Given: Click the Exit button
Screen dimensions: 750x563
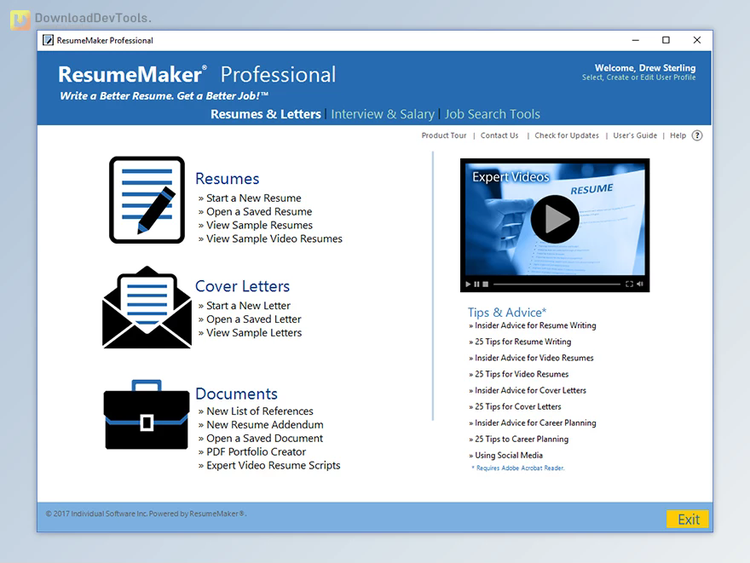Looking at the screenshot, I should (688, 519).
